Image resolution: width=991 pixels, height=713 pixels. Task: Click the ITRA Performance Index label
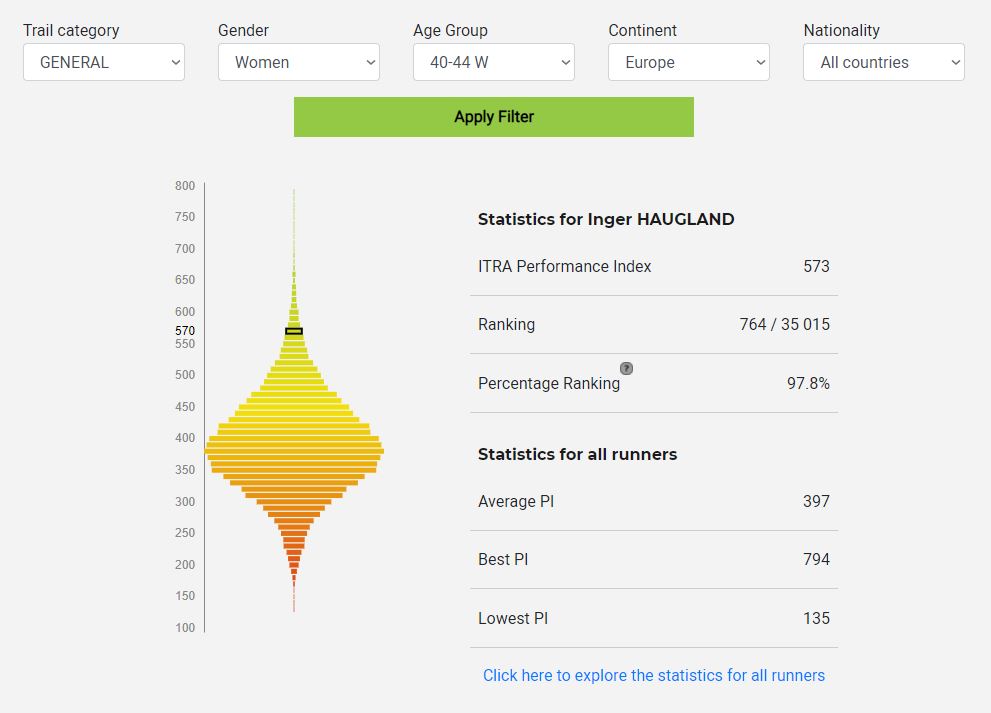click(x=564, y=266)
